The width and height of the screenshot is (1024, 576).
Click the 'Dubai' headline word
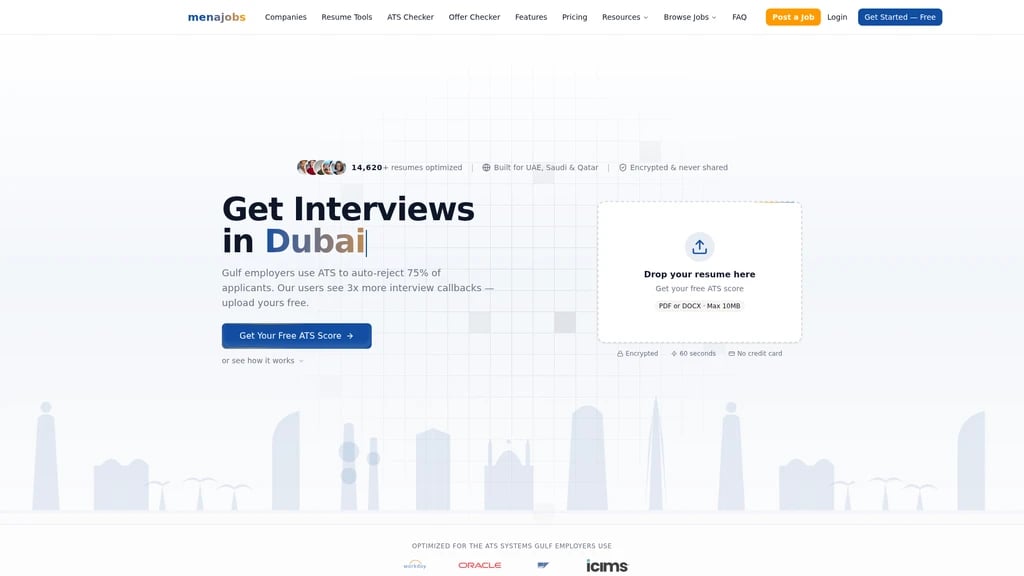coord(315,241)
